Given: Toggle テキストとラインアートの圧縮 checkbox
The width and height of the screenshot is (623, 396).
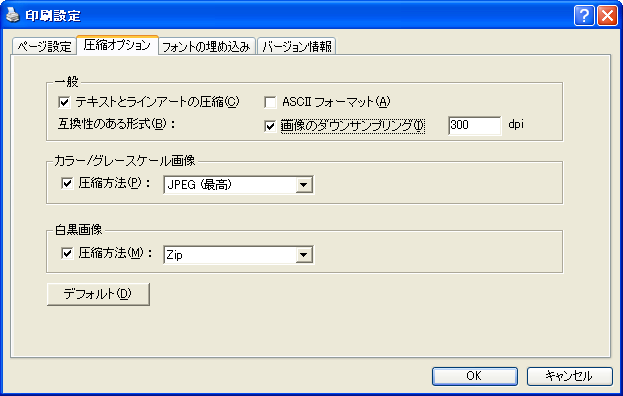Looking at the screenshot, I should click(64, 102).
